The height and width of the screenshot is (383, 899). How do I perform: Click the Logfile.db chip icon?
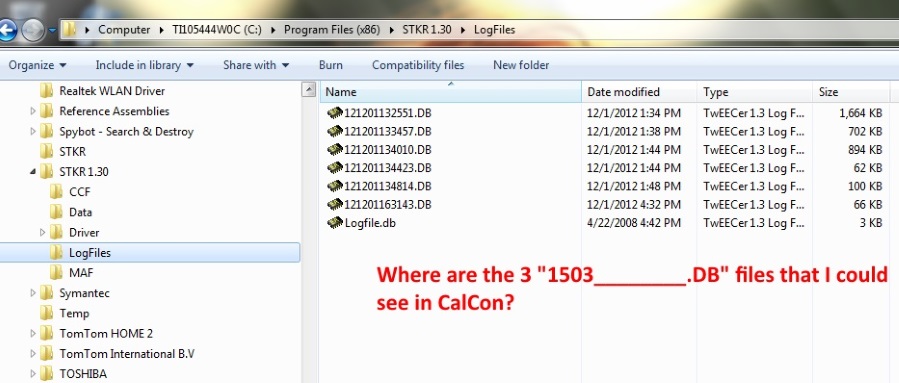click(x=335, y=223)
